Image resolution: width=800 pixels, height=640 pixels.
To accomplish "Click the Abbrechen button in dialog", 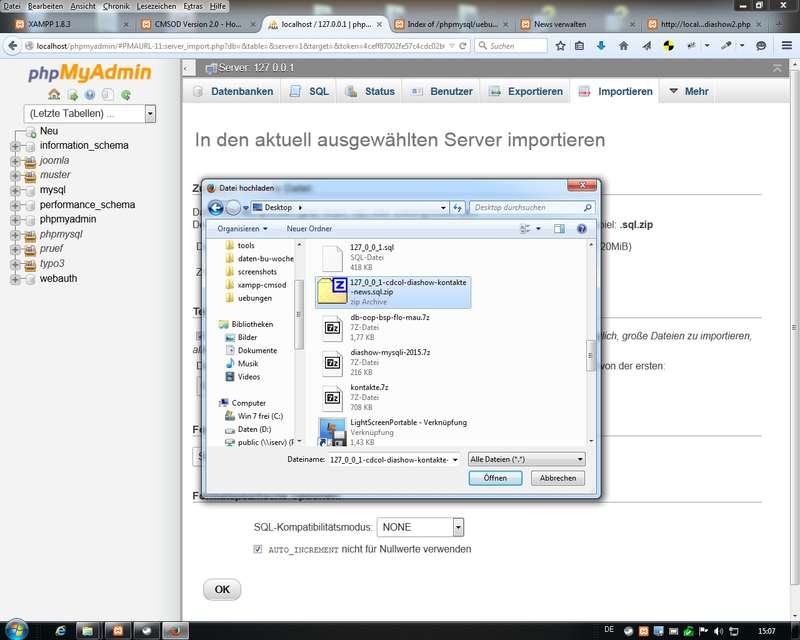I will pyautogui.click(x=557, y=479).
